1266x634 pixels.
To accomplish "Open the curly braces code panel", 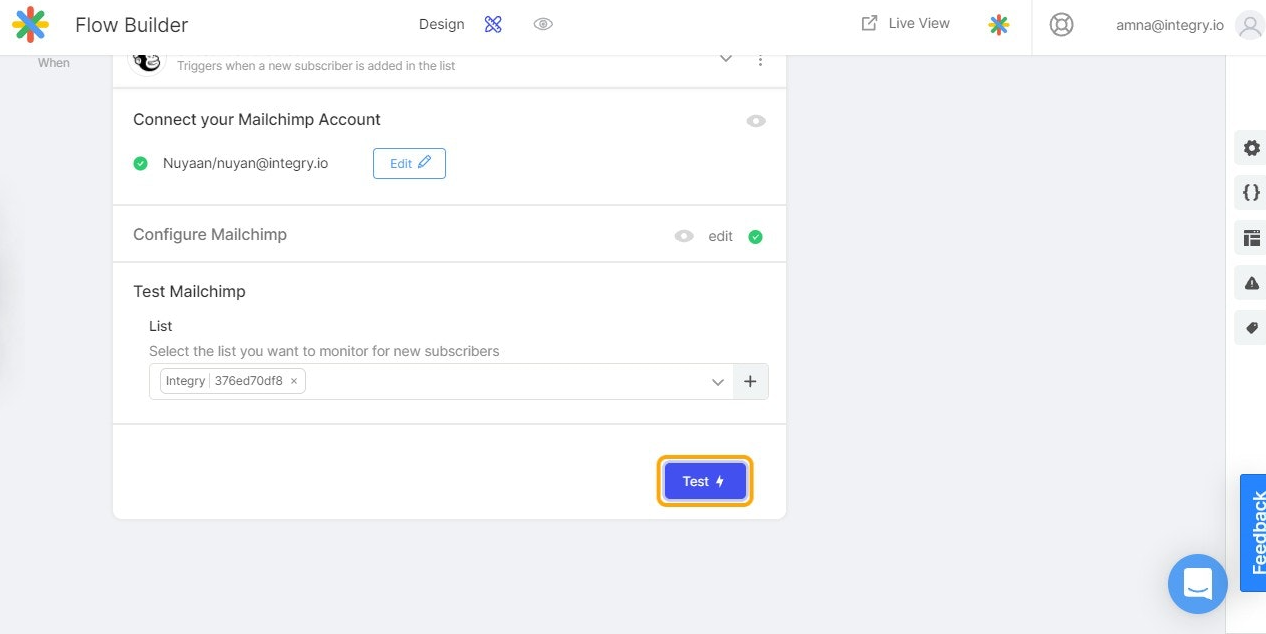I will pos(1251,193).
